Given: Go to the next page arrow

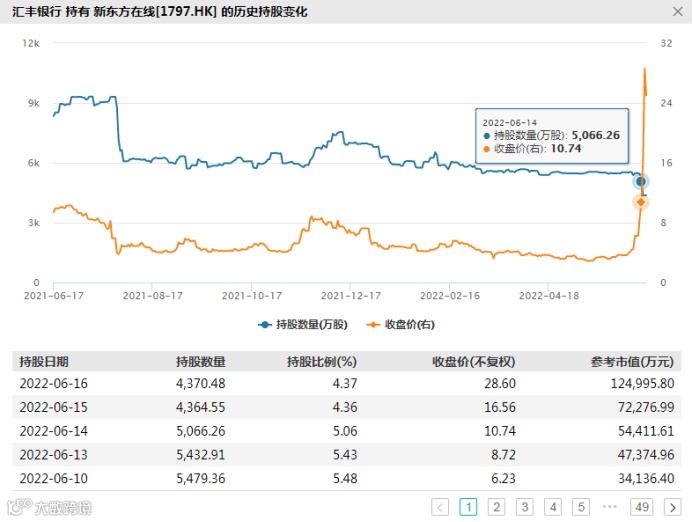Looking at the screenshot, I should (673, 507).
